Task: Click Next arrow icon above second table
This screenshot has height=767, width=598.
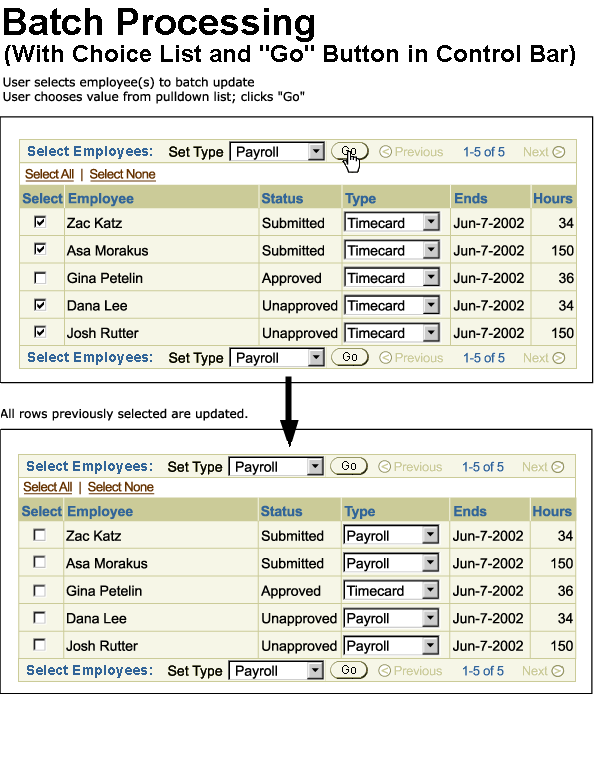Action: (x=557, y=467)
